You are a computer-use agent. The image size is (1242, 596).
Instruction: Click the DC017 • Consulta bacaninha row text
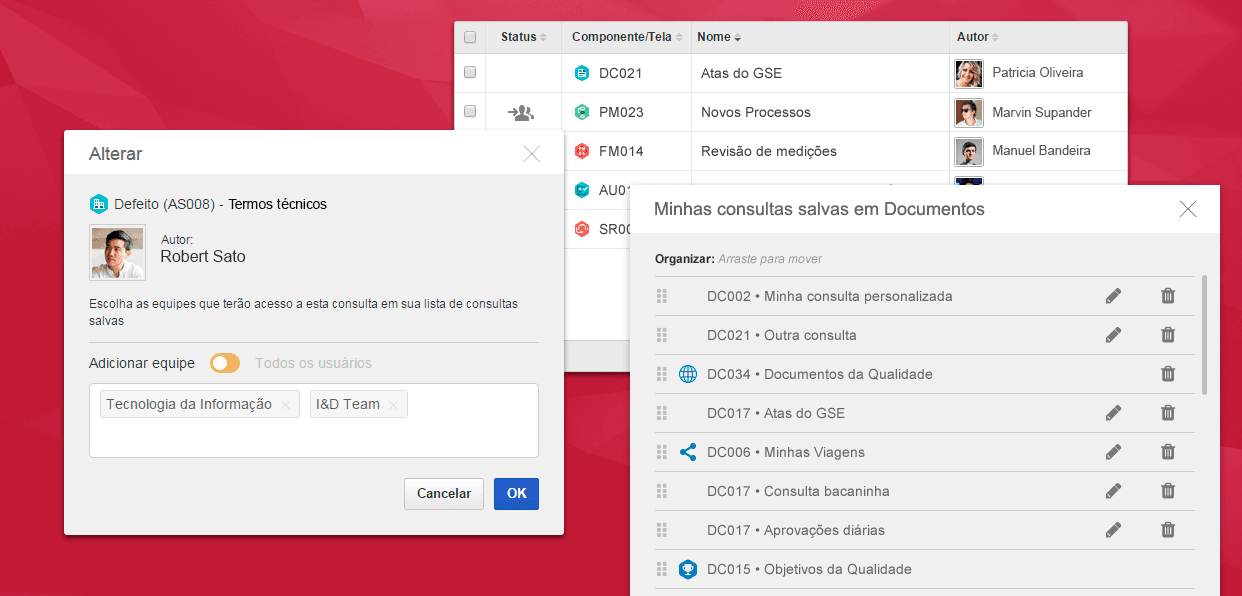tap(798, 491)
